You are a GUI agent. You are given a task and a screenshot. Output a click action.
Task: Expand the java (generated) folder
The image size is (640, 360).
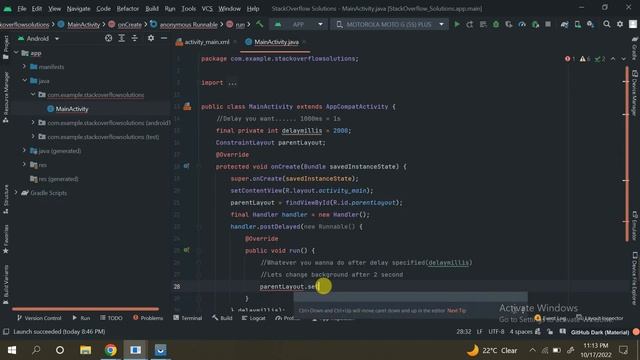pos(24,150)
